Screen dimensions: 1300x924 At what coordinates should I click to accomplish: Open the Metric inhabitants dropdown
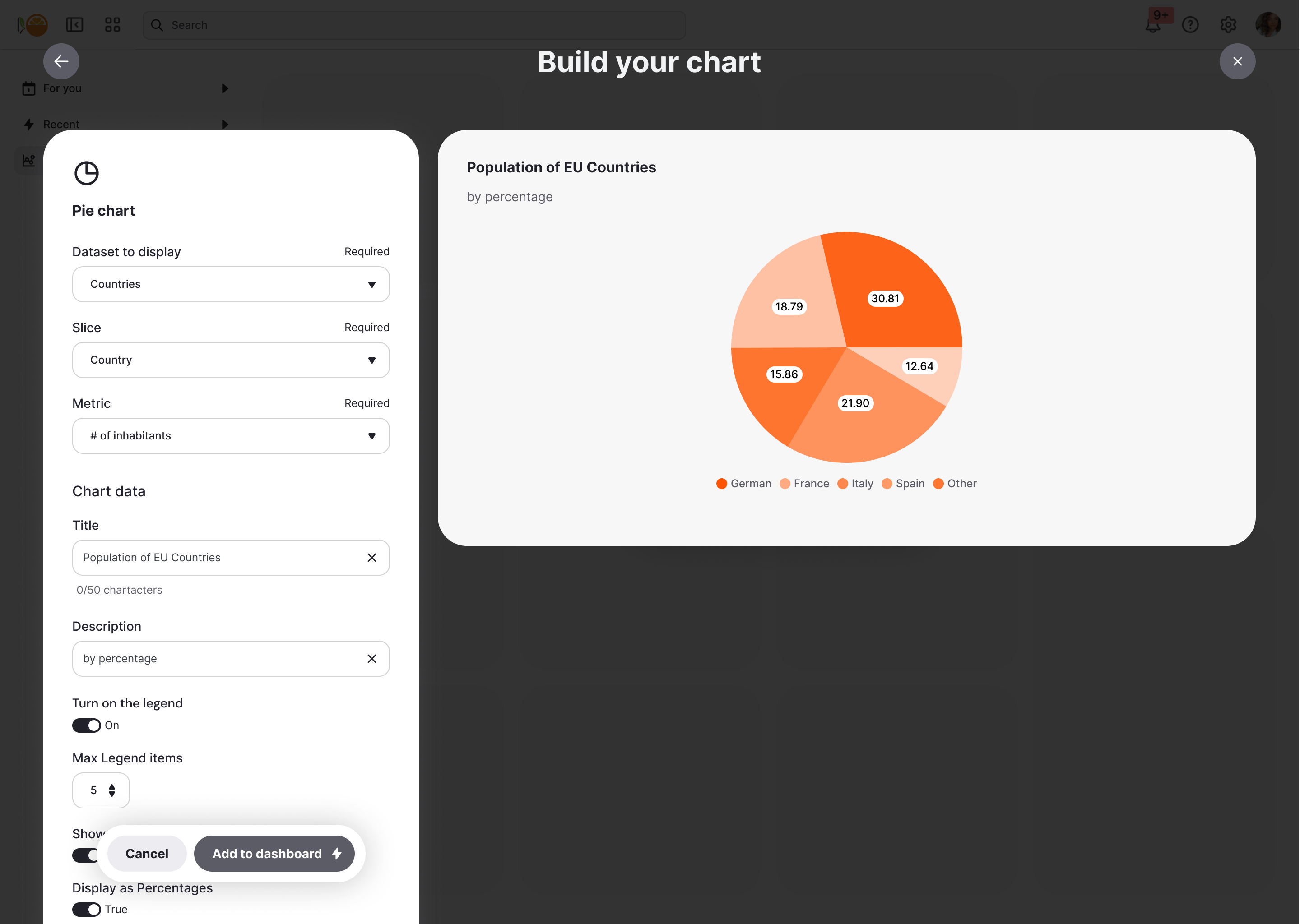pos(231,436)
